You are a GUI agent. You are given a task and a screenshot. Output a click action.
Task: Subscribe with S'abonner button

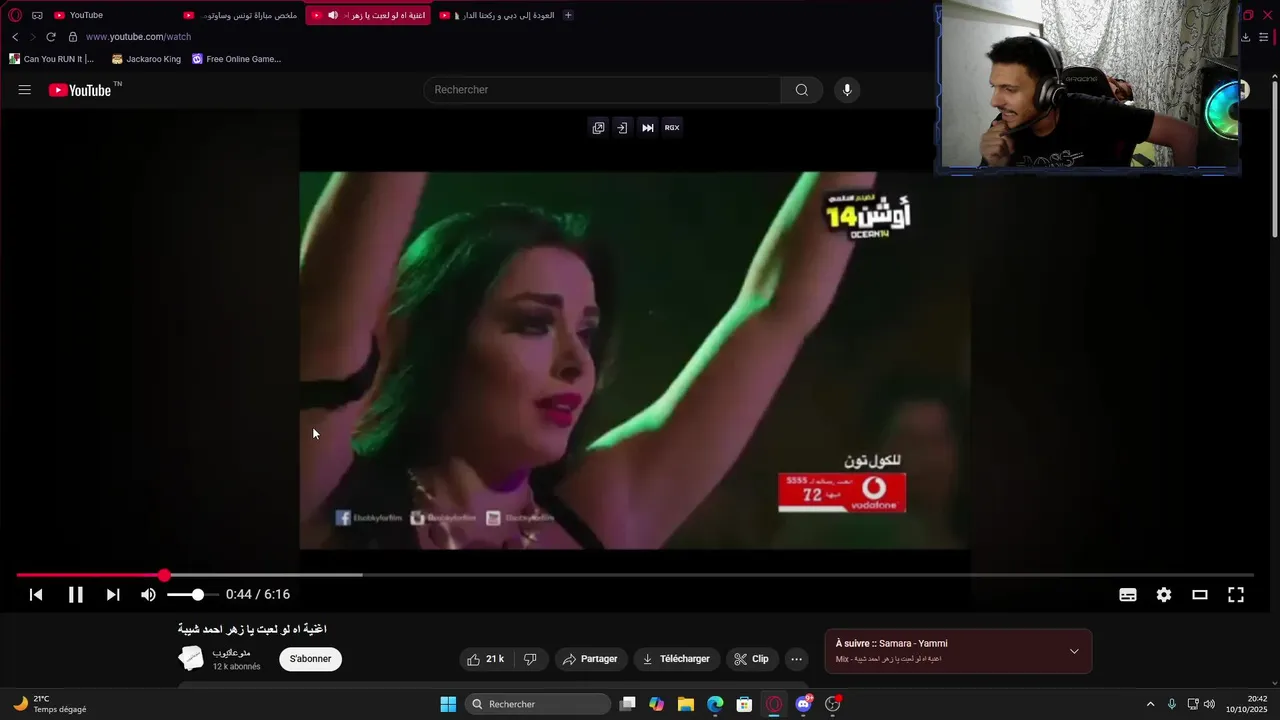click(x=310, y=659)
